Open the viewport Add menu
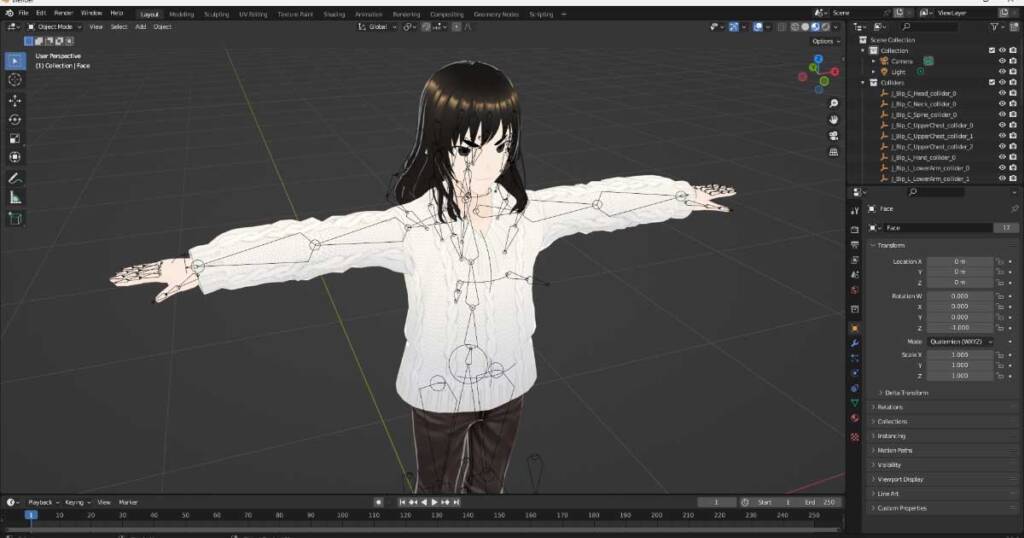This screenshot has height=538, width=1024. (140, 27)
